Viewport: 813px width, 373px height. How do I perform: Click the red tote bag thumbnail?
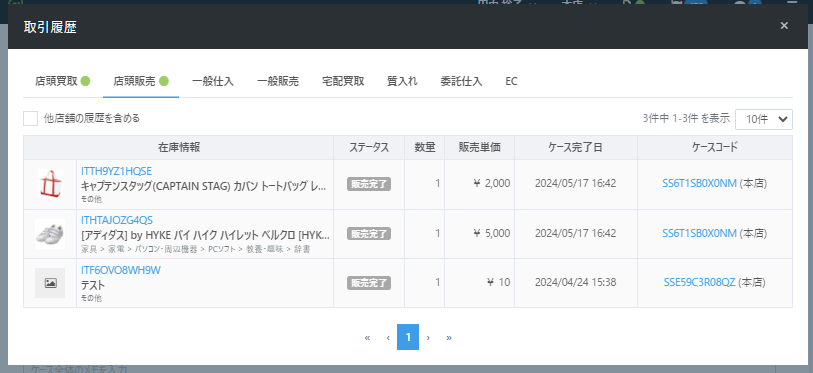(x=50, y=184)
